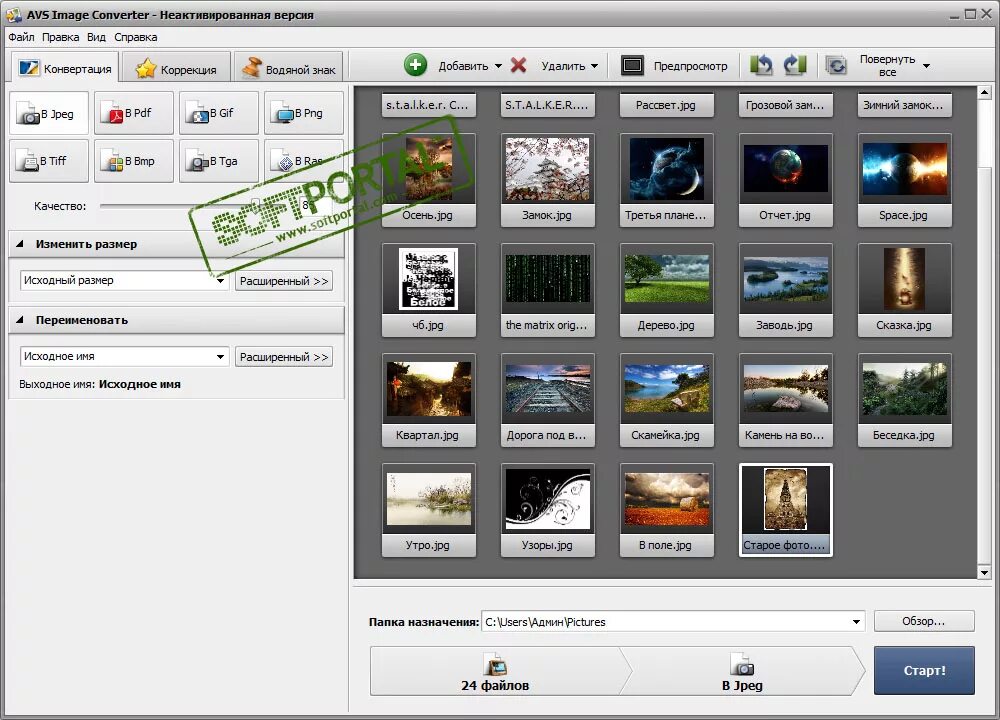The height and width of the screenshot is (720, 1000).
Task: Select the Замок.jpg thumbnail
Action: [x=548, y=180]
